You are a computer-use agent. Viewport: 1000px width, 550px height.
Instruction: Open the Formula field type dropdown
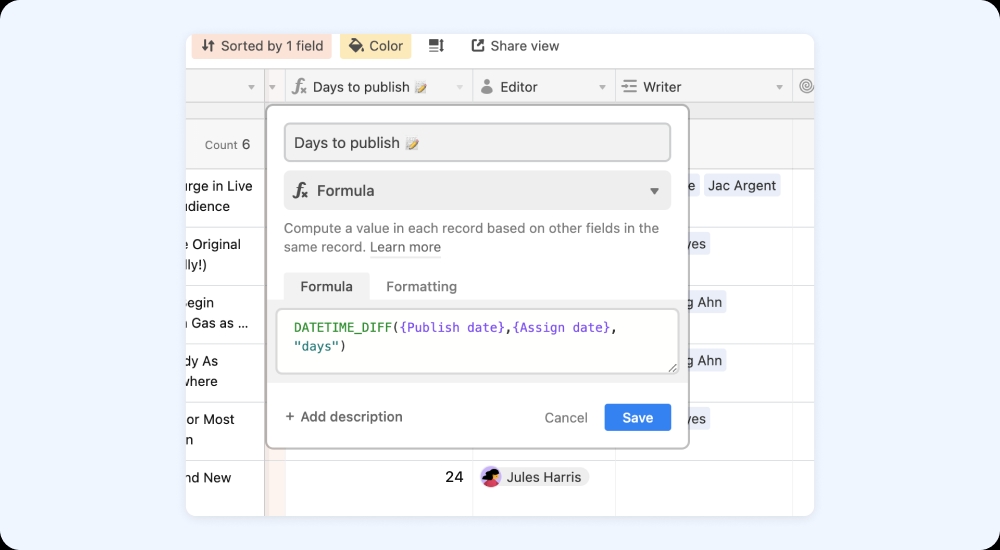pyautogui.click(x=477, y=191)
